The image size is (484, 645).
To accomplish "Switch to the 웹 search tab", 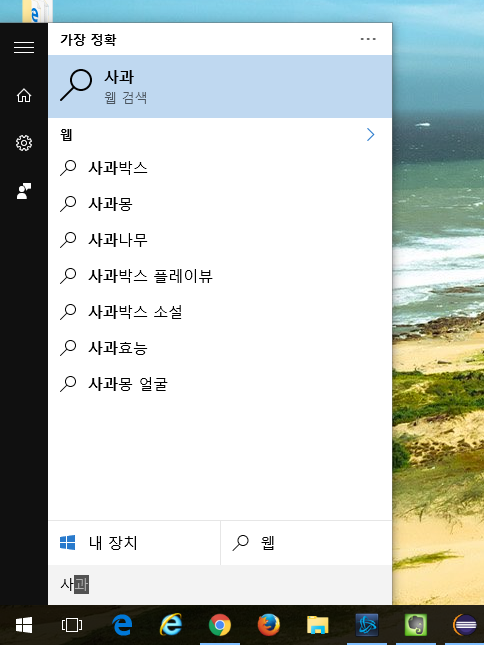I will pos(306,543).
